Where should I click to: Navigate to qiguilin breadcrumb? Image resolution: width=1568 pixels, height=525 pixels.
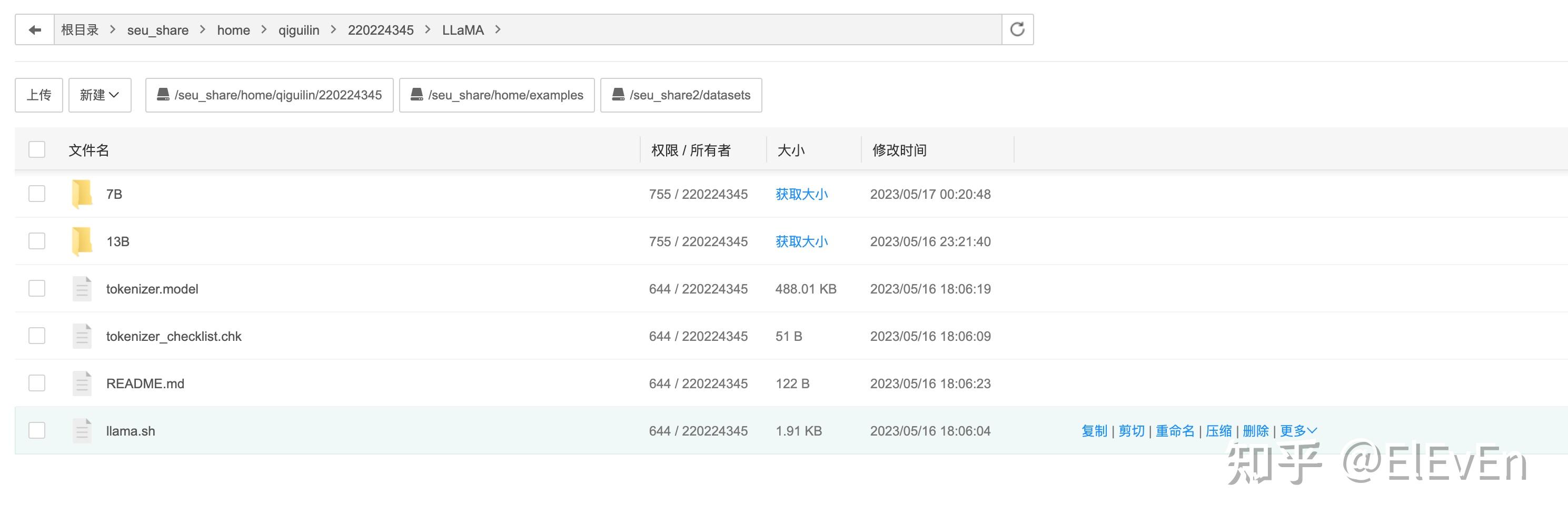pos(299,30)
